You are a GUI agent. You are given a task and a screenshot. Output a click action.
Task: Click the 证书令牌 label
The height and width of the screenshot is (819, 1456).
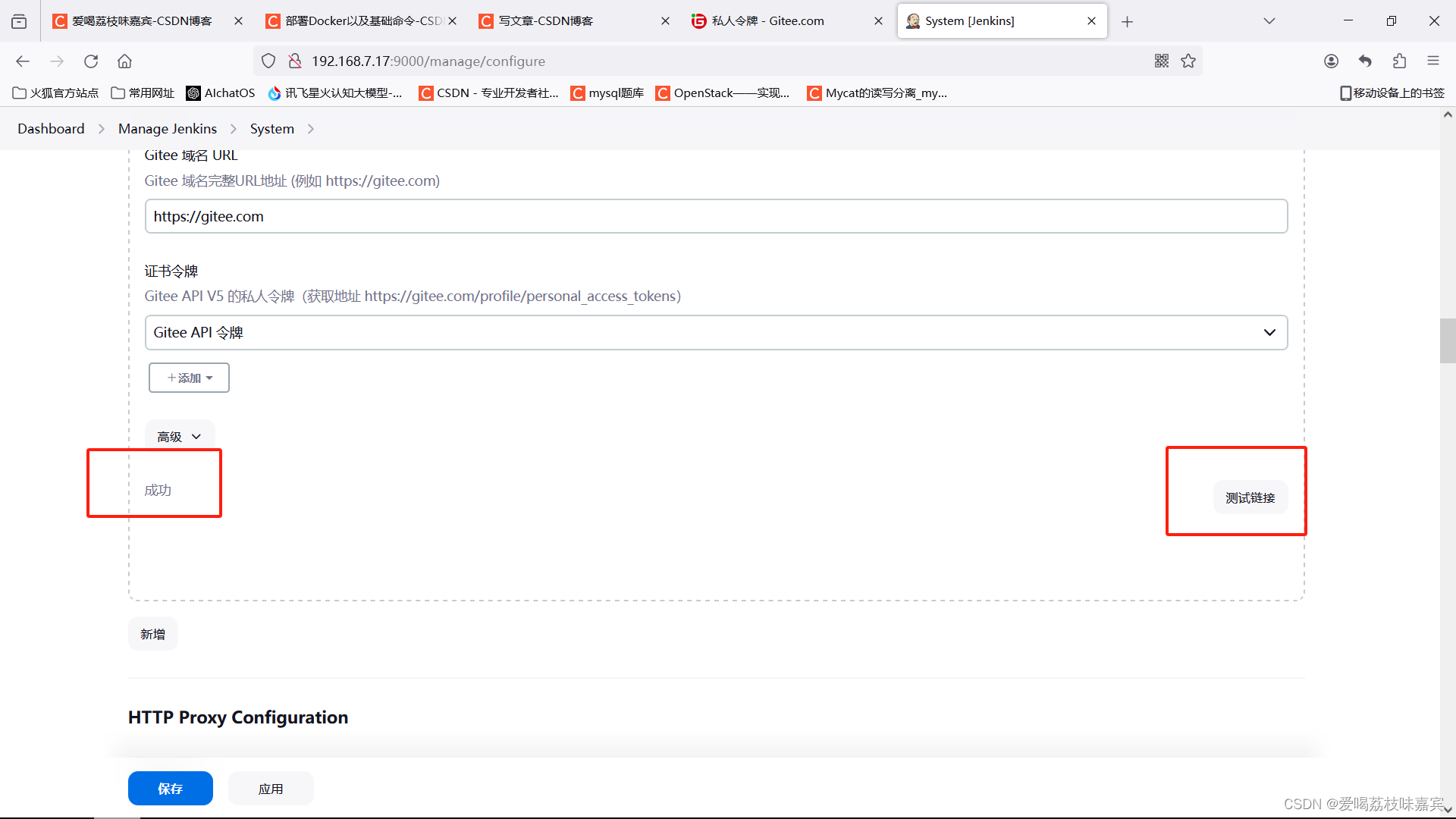(171, 271)
